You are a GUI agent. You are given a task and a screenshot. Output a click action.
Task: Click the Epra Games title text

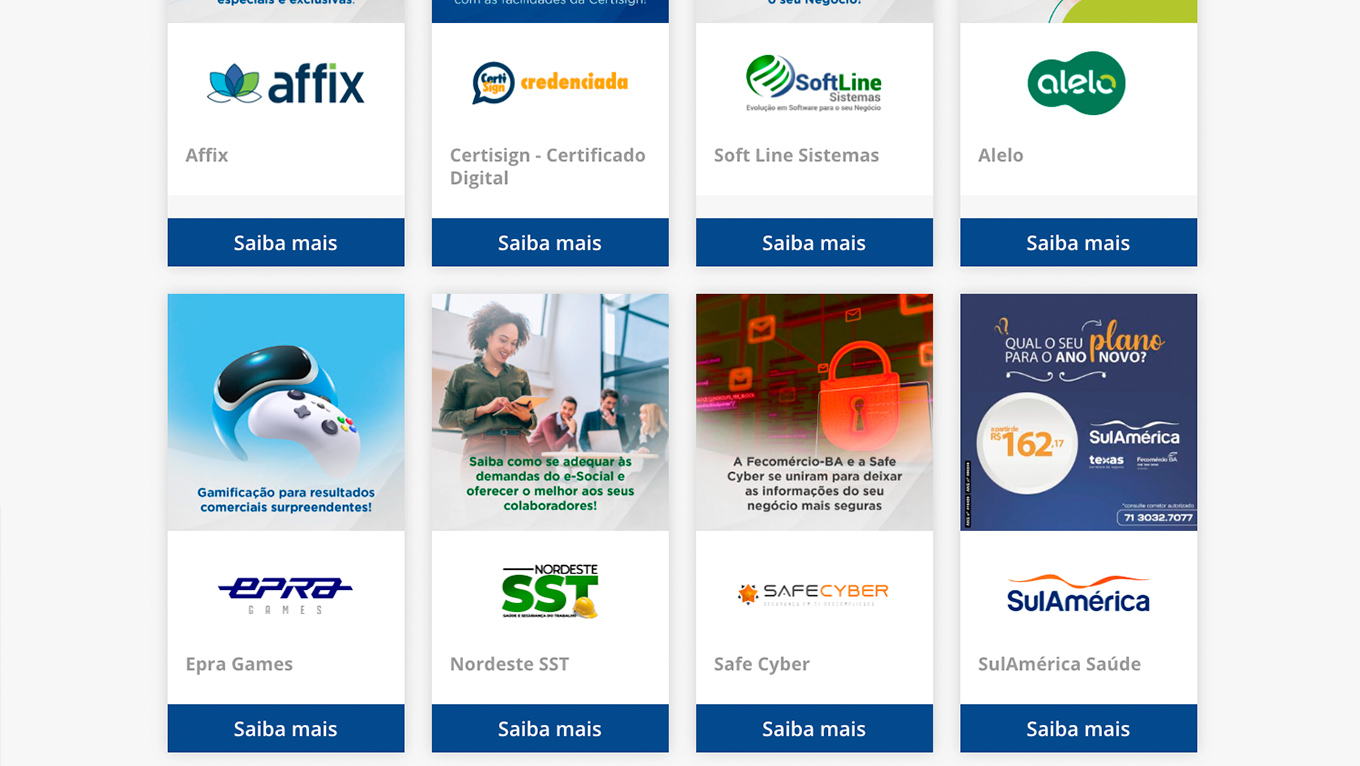coord(239,664)
